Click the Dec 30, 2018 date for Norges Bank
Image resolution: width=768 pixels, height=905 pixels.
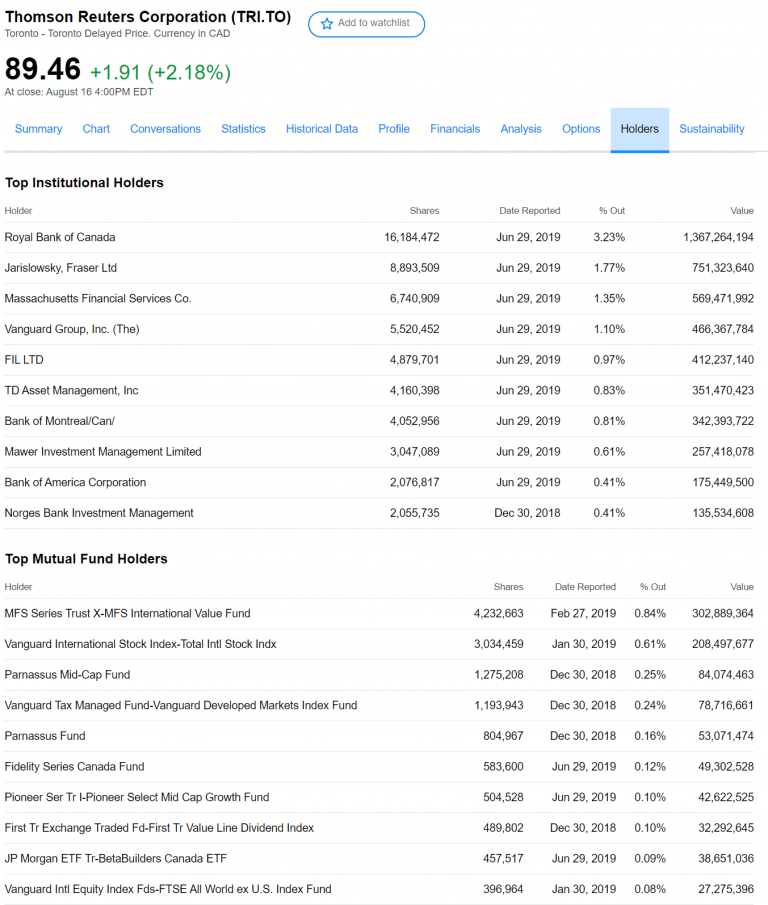527,513
